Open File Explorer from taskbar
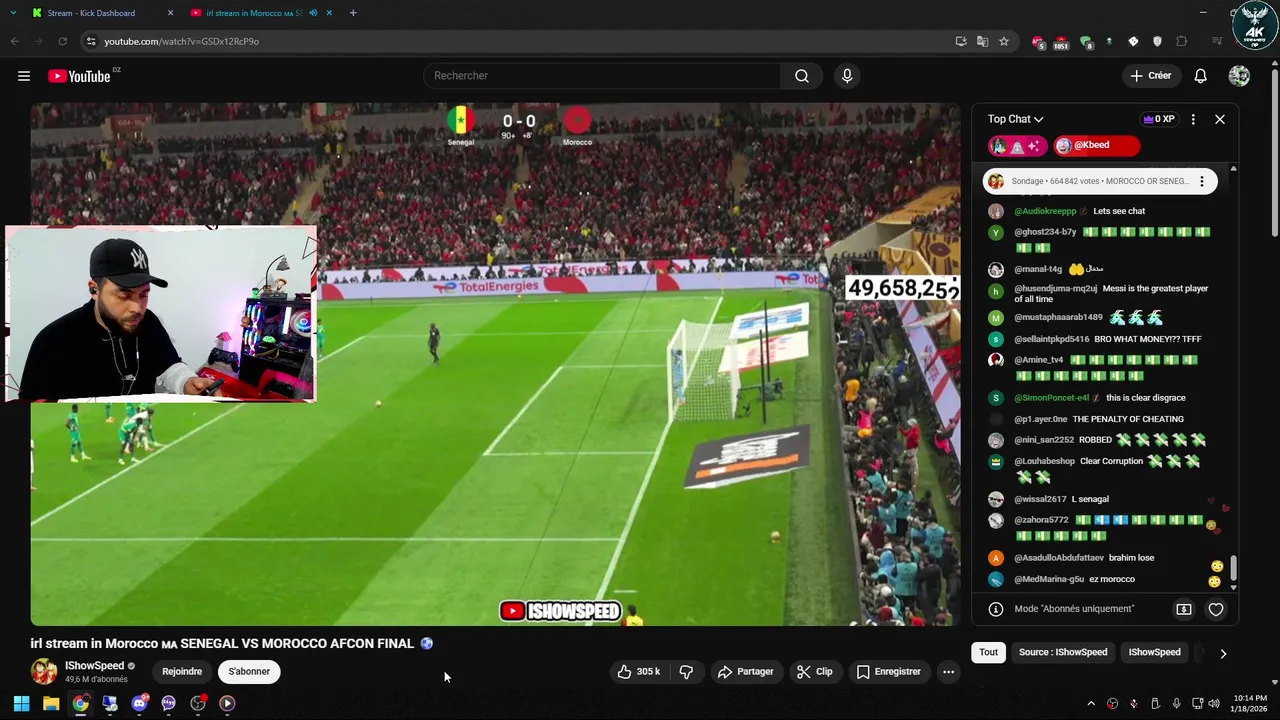This screenshot has height=720, width=1280. pyautogui.click(x=51, y=703)
